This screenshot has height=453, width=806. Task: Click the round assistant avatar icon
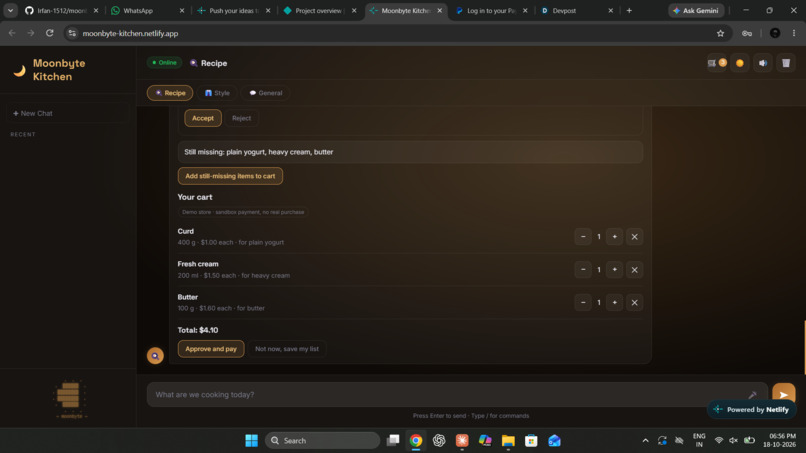coord(155,355)
